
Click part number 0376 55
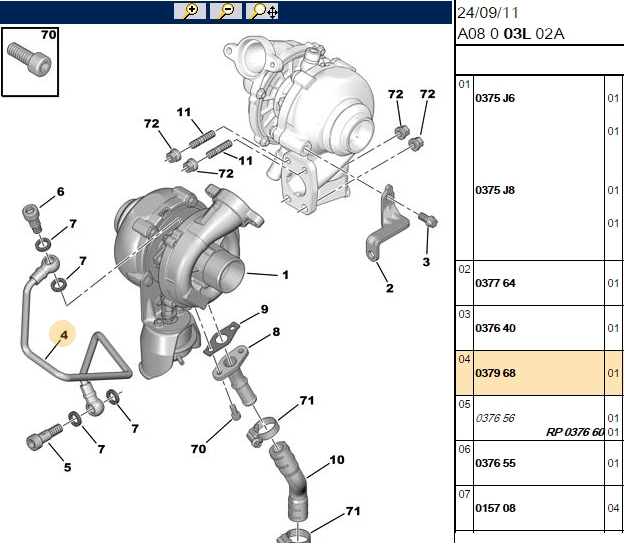tap(495, 463)
